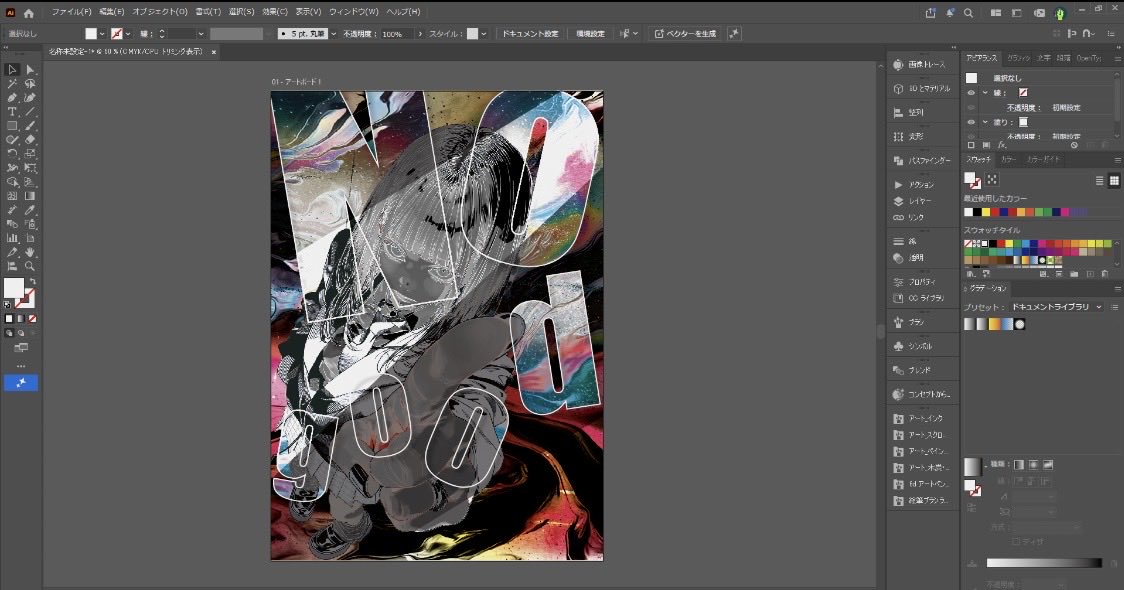Switch swatches to thumbnail grid view
Screen dimensions: 1124x590
tap(1114, 181)
